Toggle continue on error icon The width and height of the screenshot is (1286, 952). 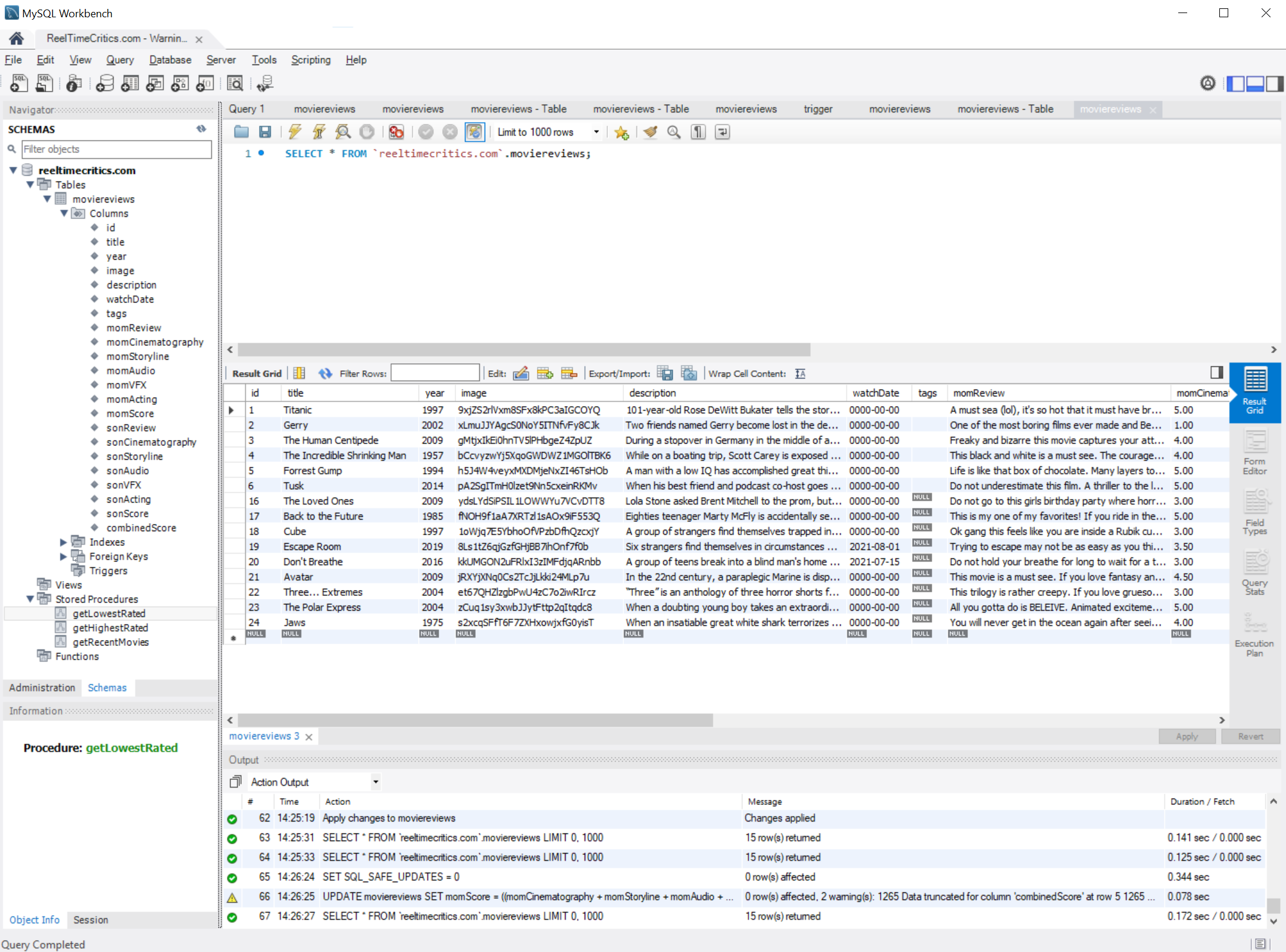coord(396,132)
